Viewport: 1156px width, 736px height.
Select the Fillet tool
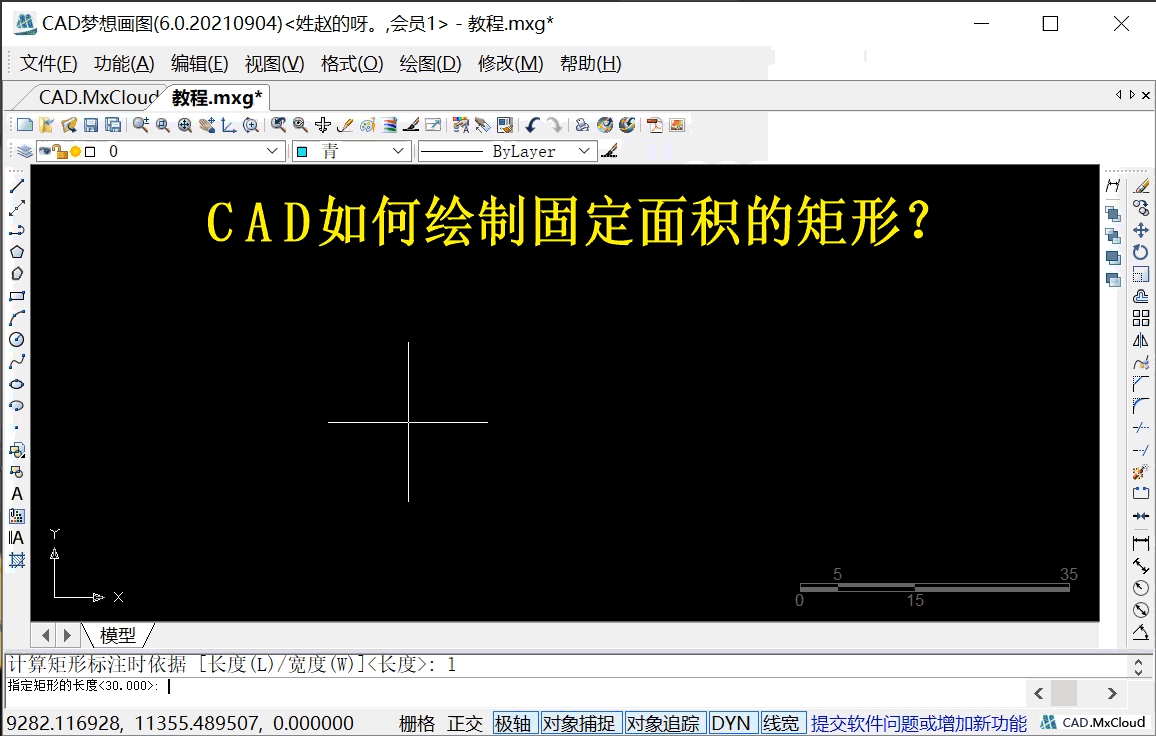coord(1141,406)
